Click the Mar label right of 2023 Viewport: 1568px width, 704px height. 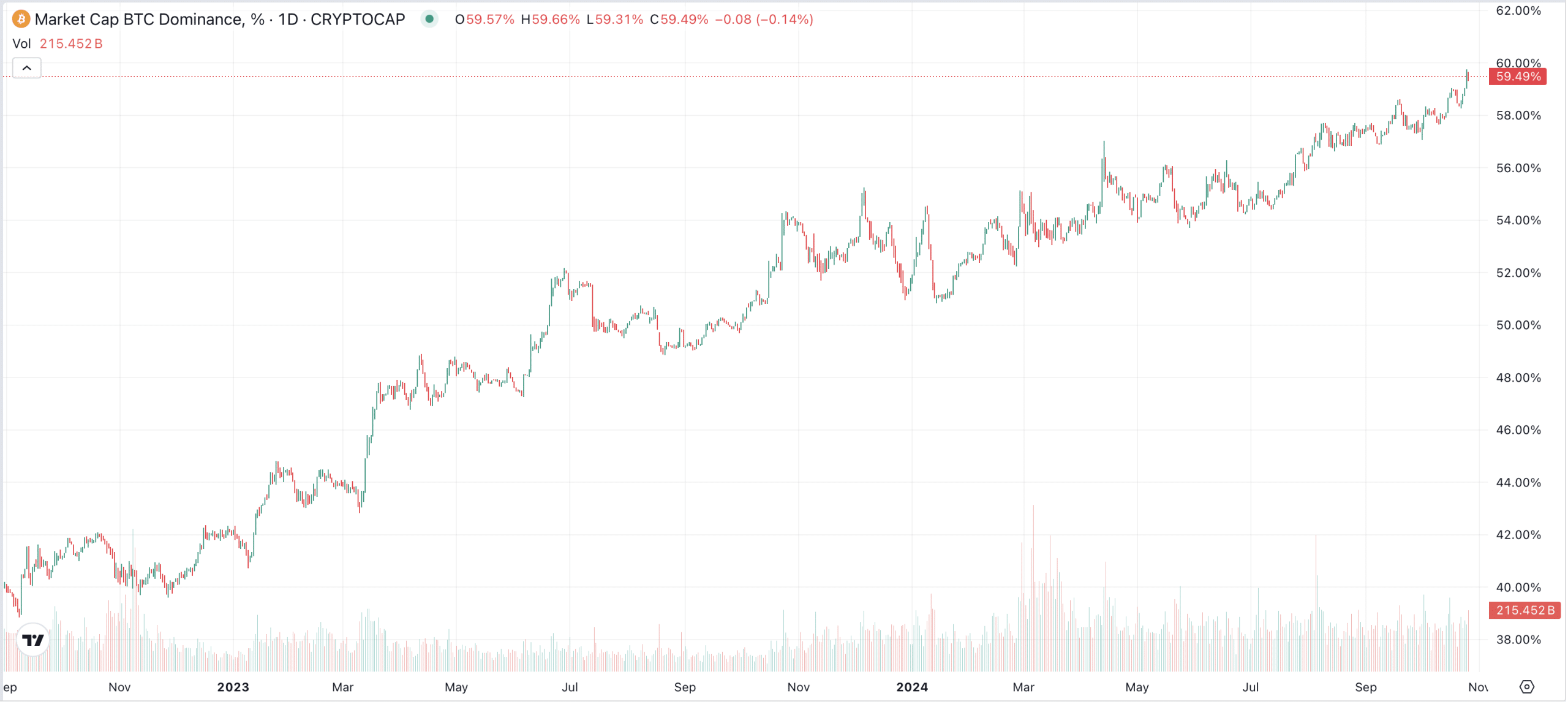[343, 687]
